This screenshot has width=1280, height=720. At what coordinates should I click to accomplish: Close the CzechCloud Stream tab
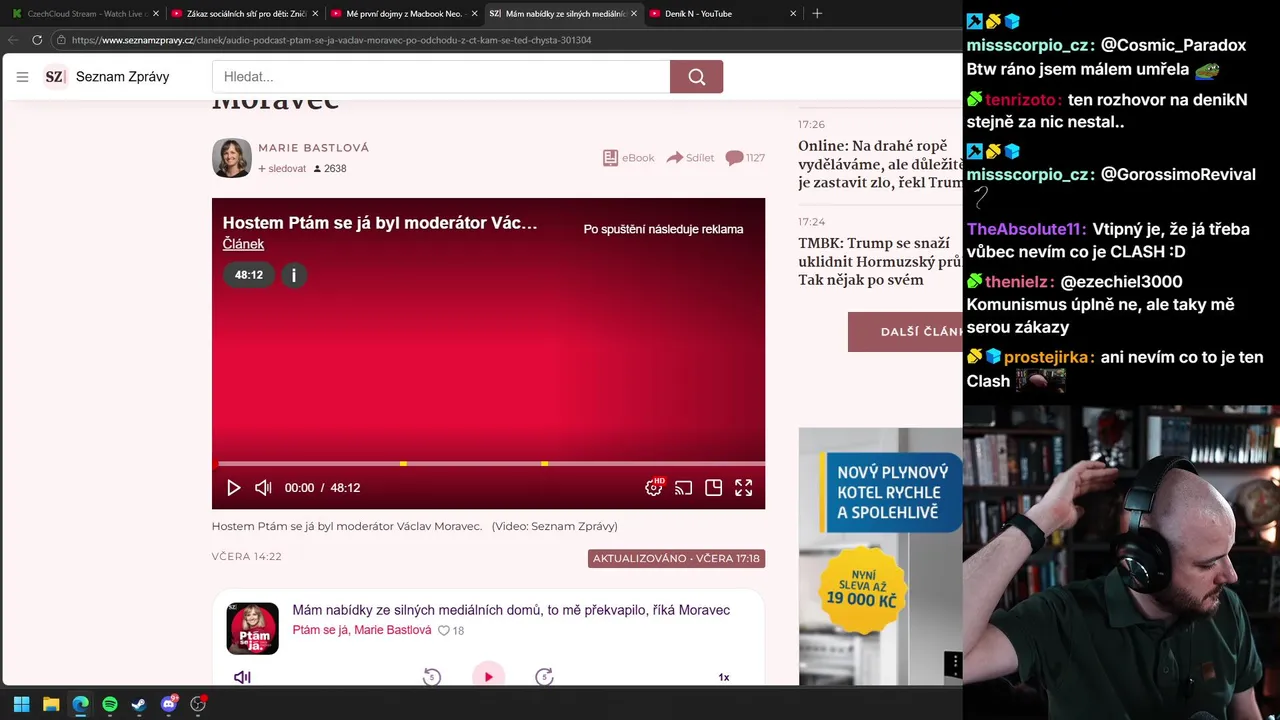pos(155,14)
